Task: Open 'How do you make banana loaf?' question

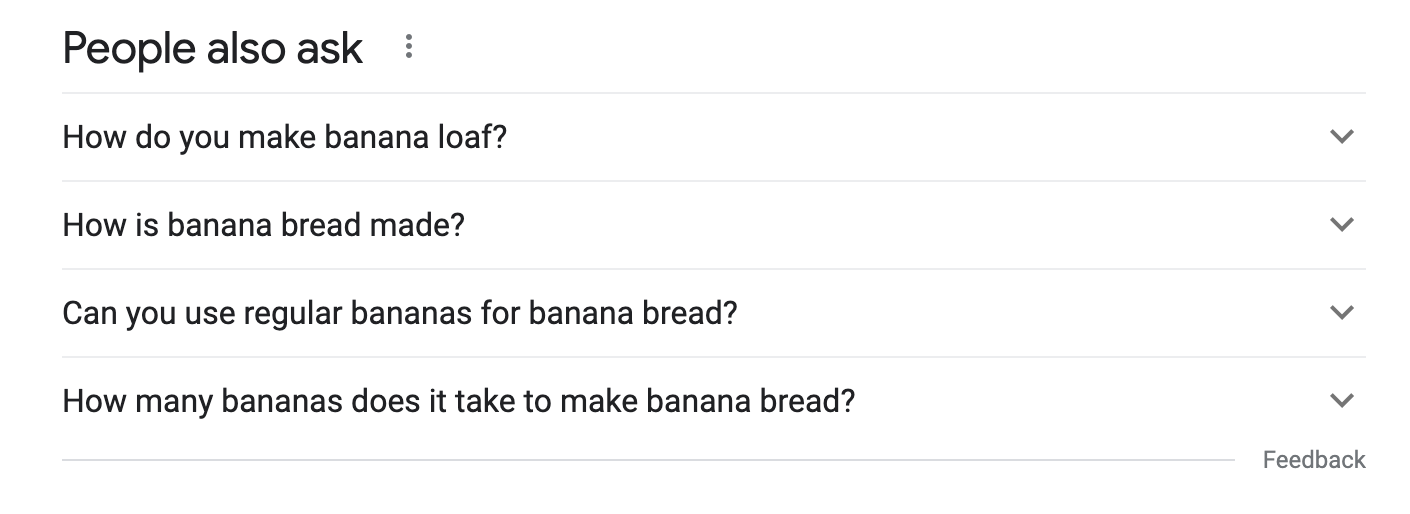Action: tap(284, 137)
